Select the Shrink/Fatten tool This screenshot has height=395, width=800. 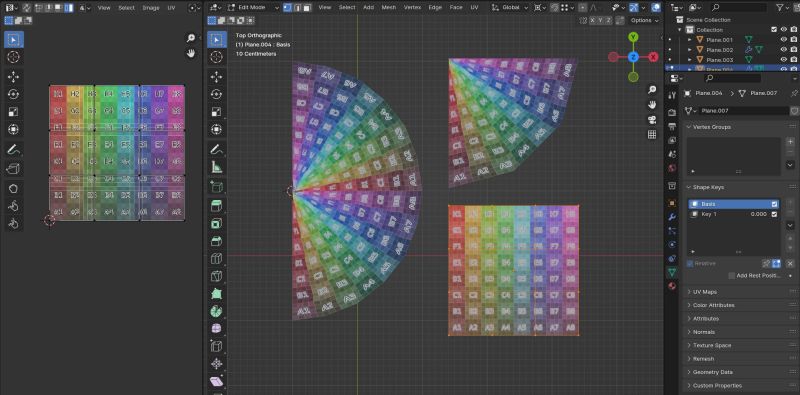point(217,364)
